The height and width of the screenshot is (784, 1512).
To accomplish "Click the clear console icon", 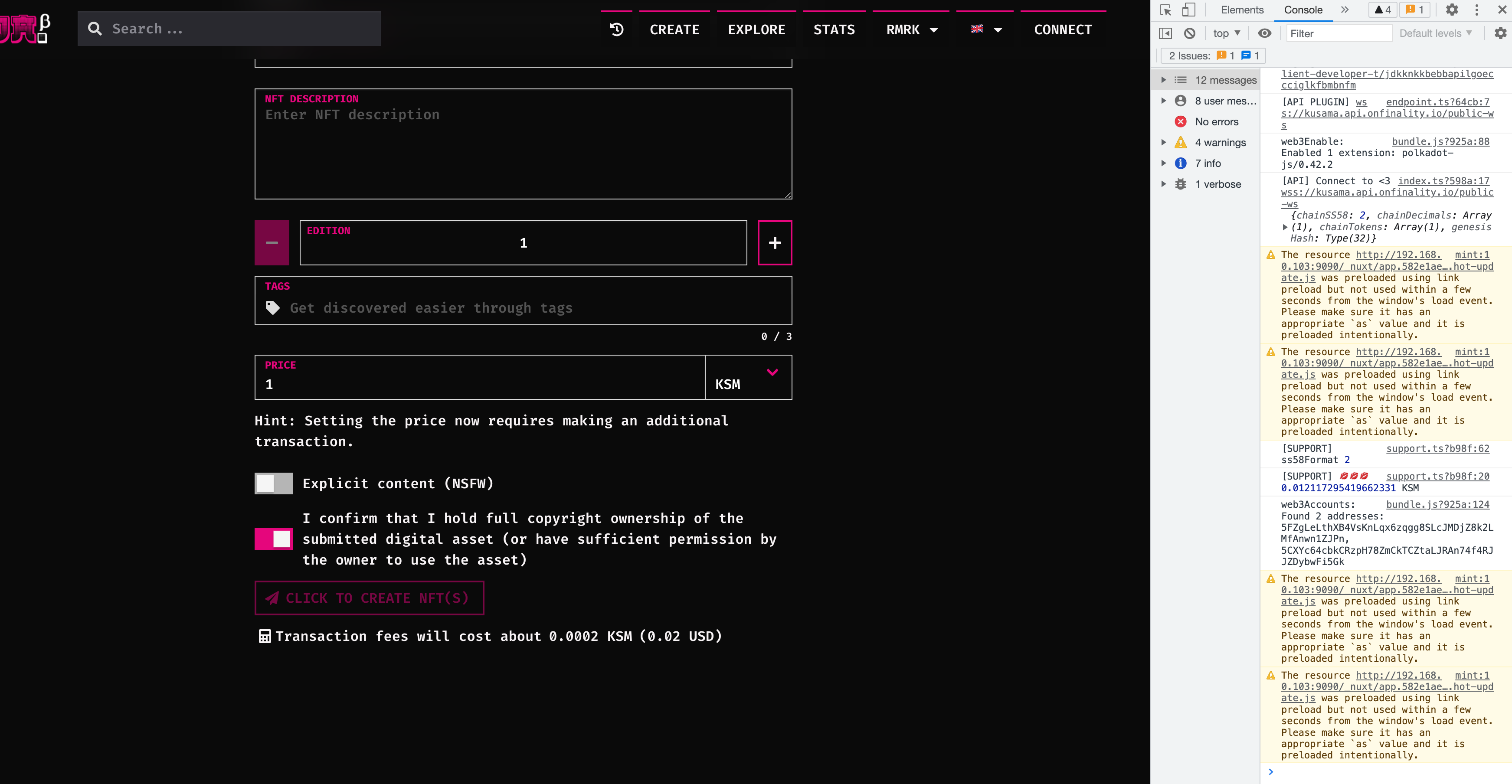I will pyautogui.click(x=1189, y=33).
